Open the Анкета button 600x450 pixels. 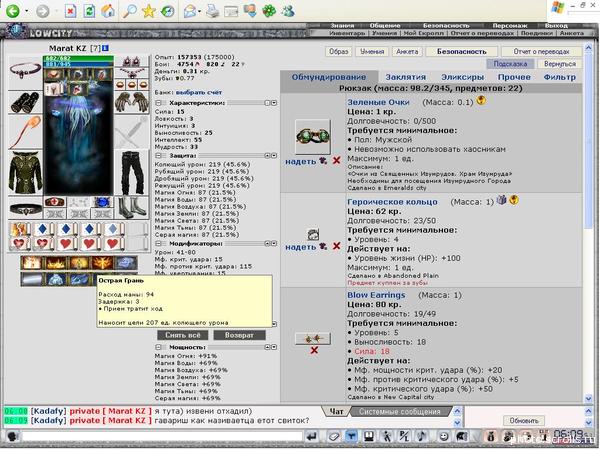tap(407, 51)
